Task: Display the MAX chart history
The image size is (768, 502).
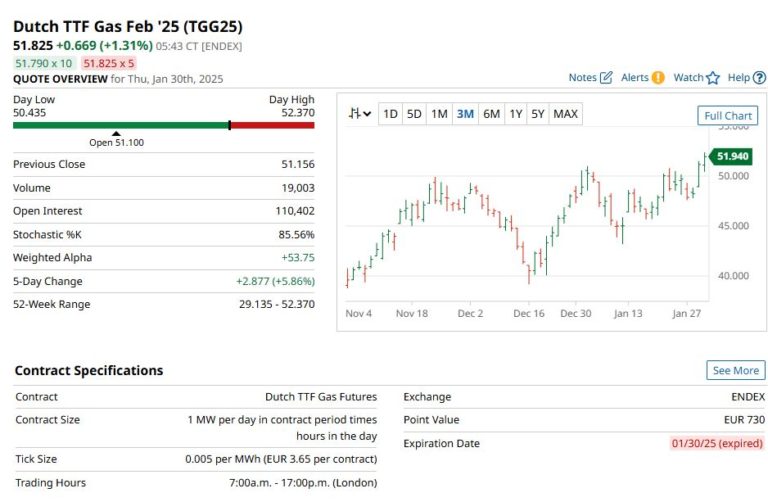Action: (565, 114)
